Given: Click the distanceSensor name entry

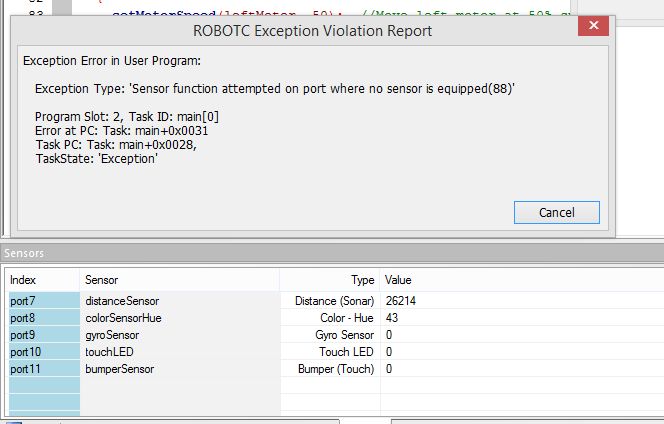Looking at the screenshot, I should (x=122, y=301).
